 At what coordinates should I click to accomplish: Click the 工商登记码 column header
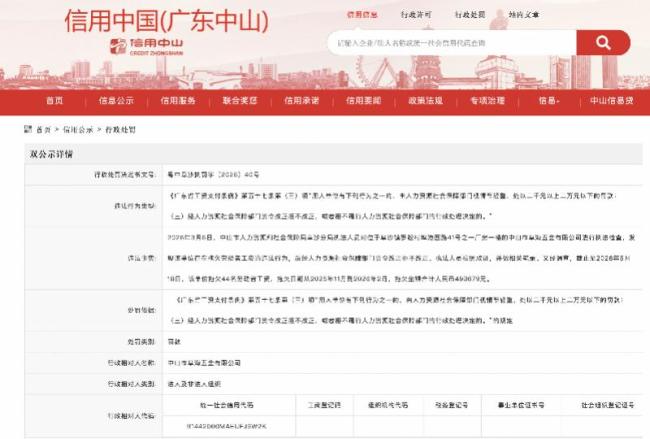coord(324,405)
